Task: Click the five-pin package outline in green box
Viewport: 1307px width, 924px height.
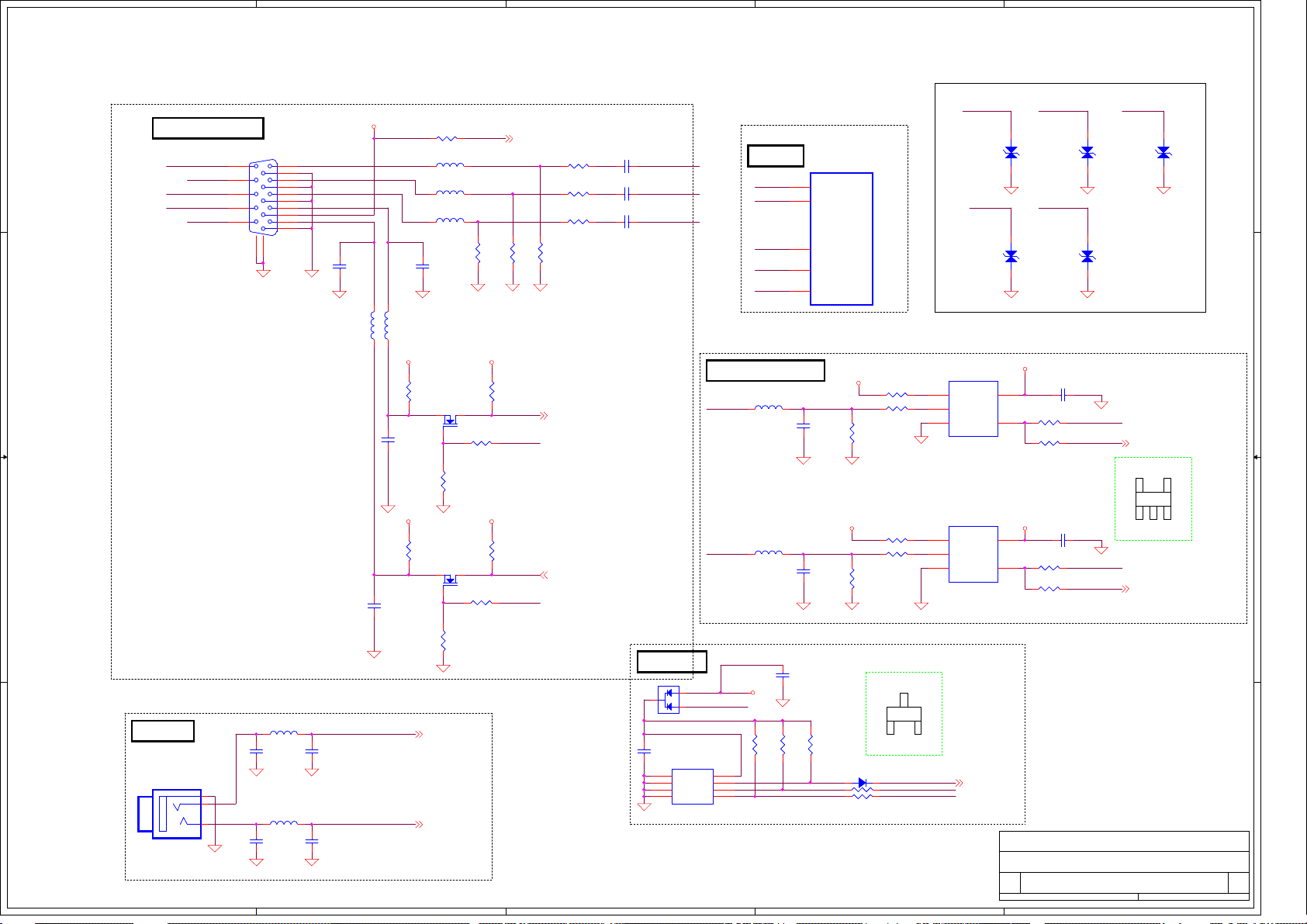Action: pos(1153,499)
